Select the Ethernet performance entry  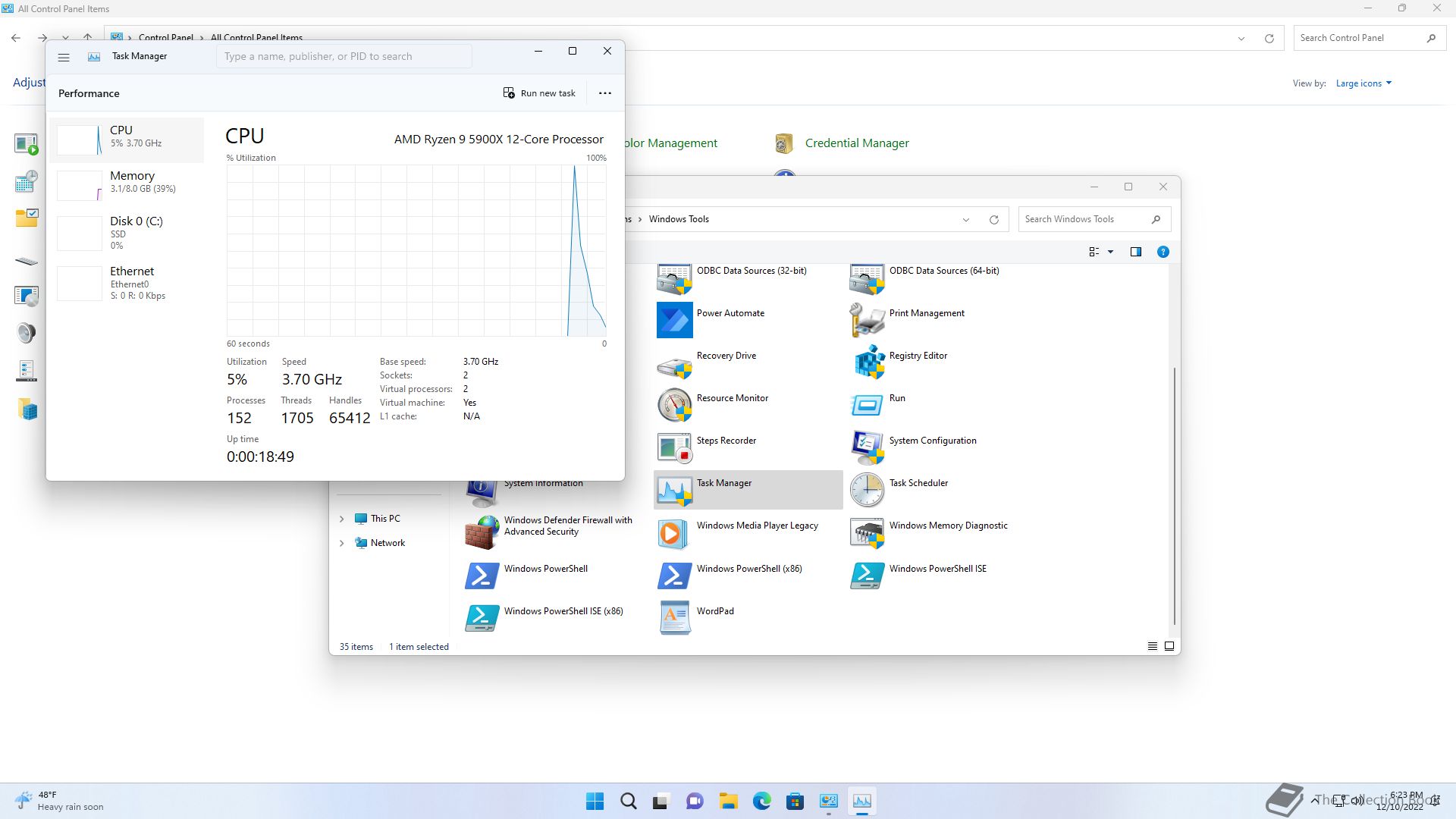pos(127,283)
